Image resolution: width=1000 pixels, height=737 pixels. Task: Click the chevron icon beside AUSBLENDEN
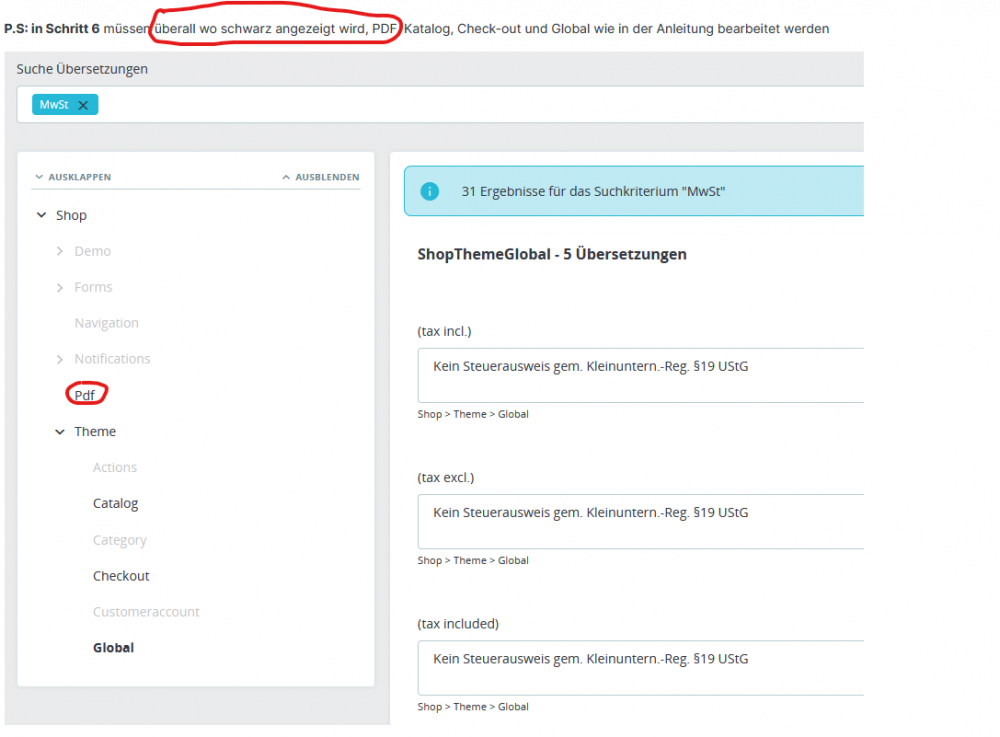tap(286, 176)
